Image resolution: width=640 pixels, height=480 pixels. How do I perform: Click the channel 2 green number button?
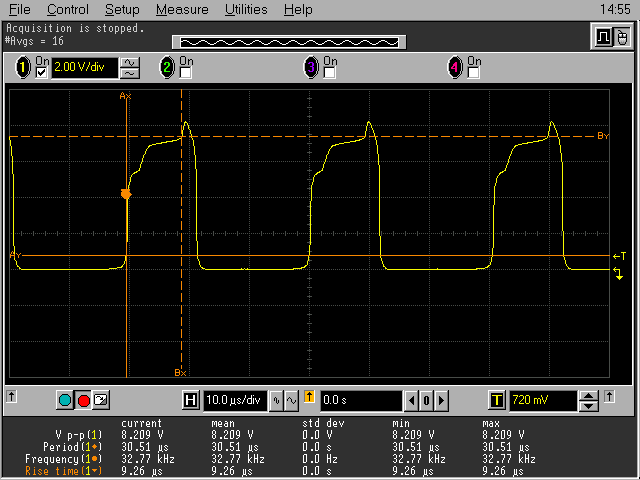click(x=167, y=67)
